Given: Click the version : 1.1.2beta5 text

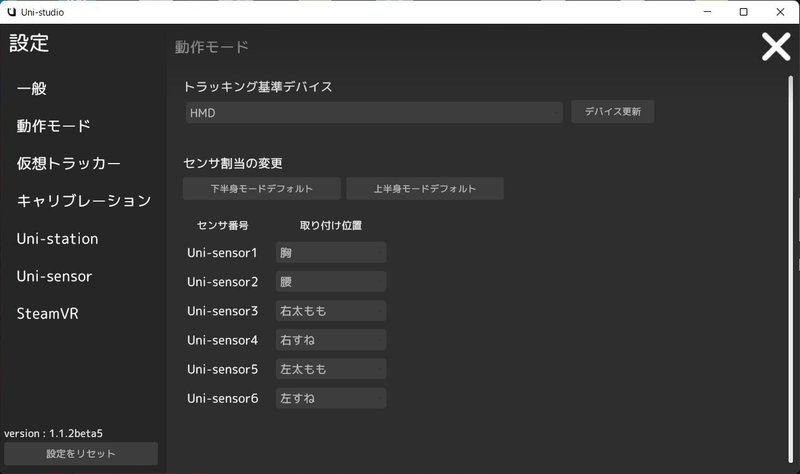Looking at the screenshot, I should click(x=54, y=433).
